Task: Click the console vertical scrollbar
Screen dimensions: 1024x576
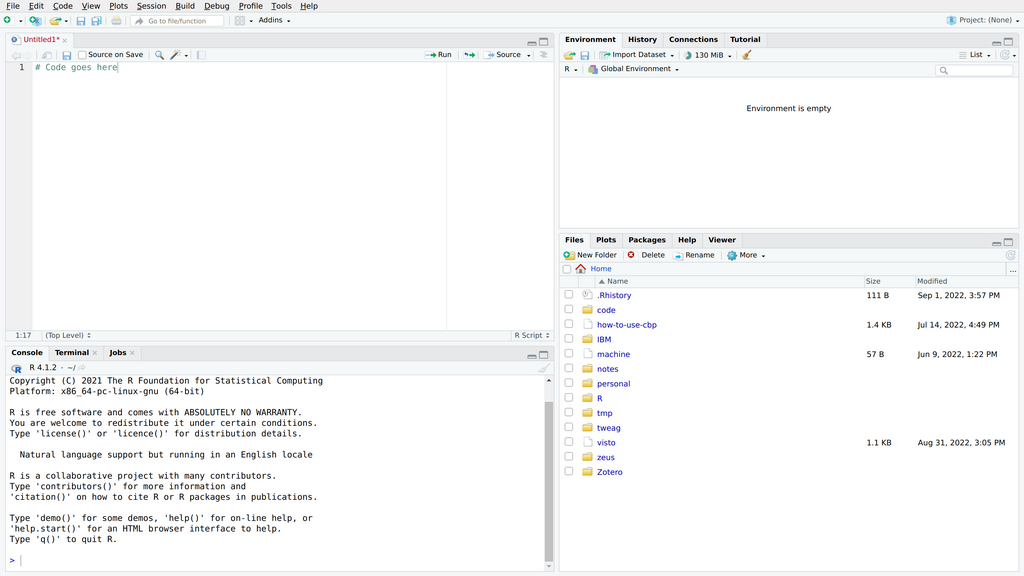Action: [548, 480]
